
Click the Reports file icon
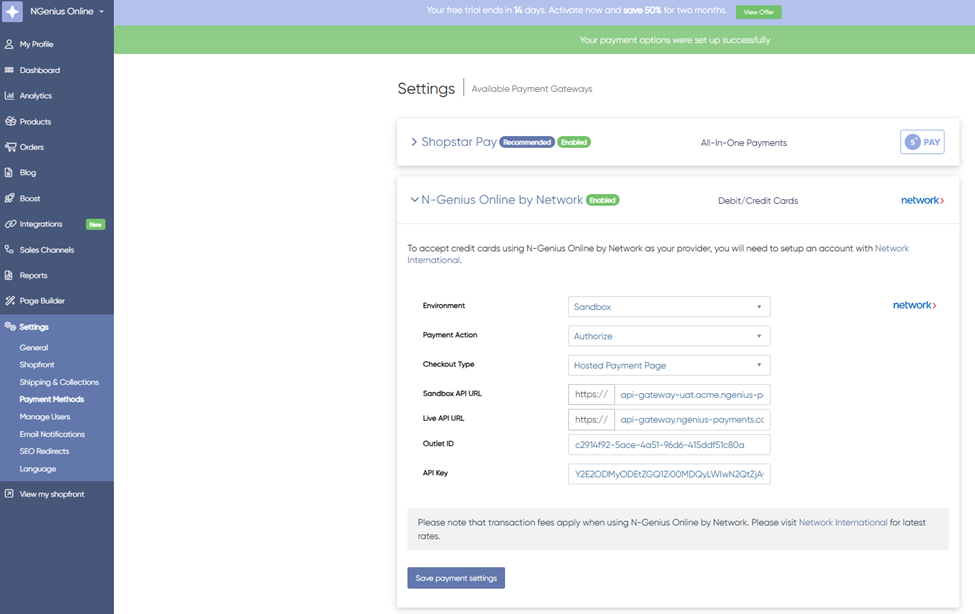[x=9, y=275]
